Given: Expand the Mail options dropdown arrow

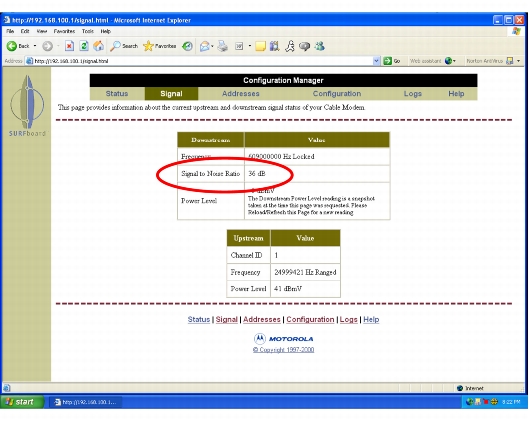Looking at the screenshot, I should 213,46.
